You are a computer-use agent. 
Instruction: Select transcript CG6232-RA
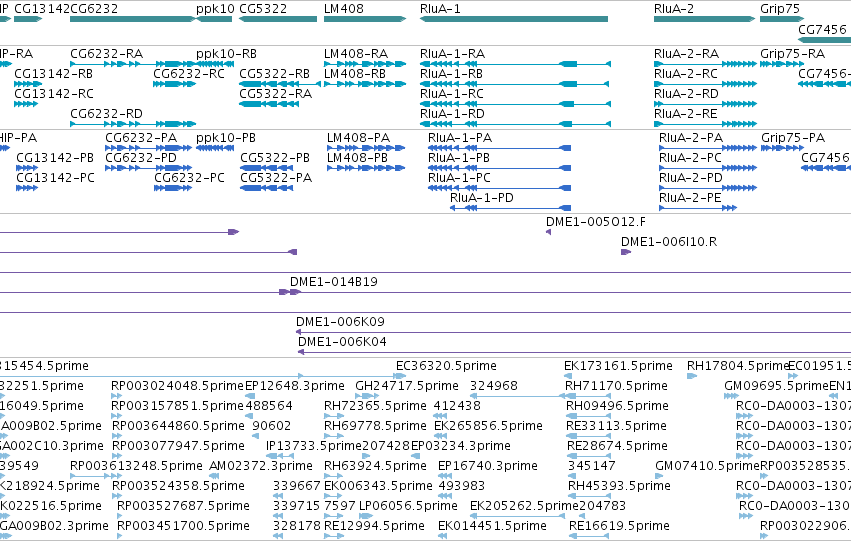(133, 64)
